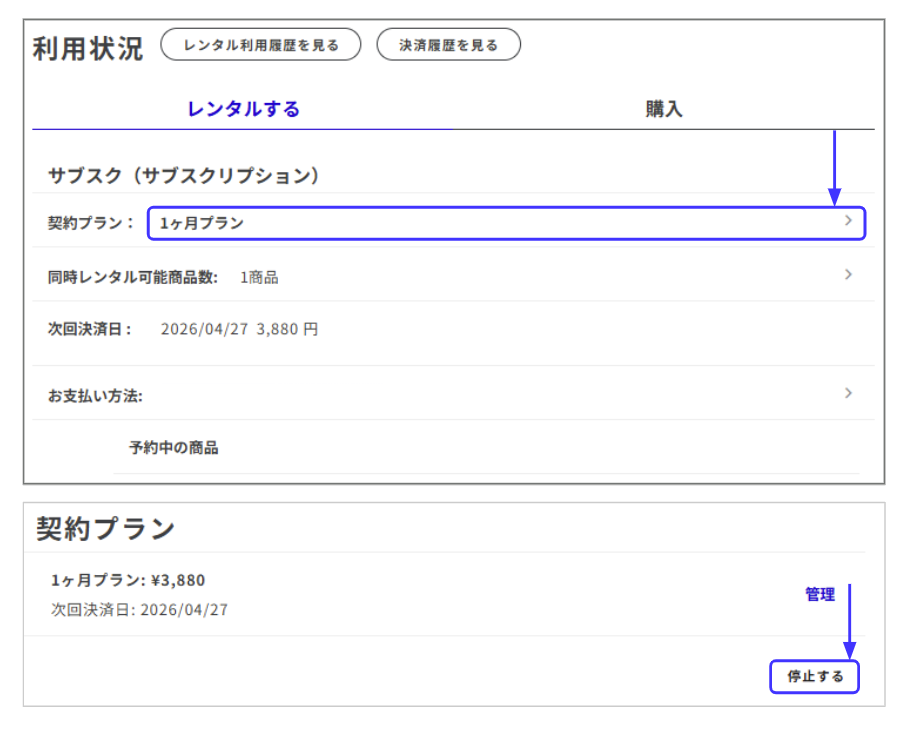
Task: Expand the chevron beside 同時レンタル可能商品数
Action: click(x=848, y=274)
